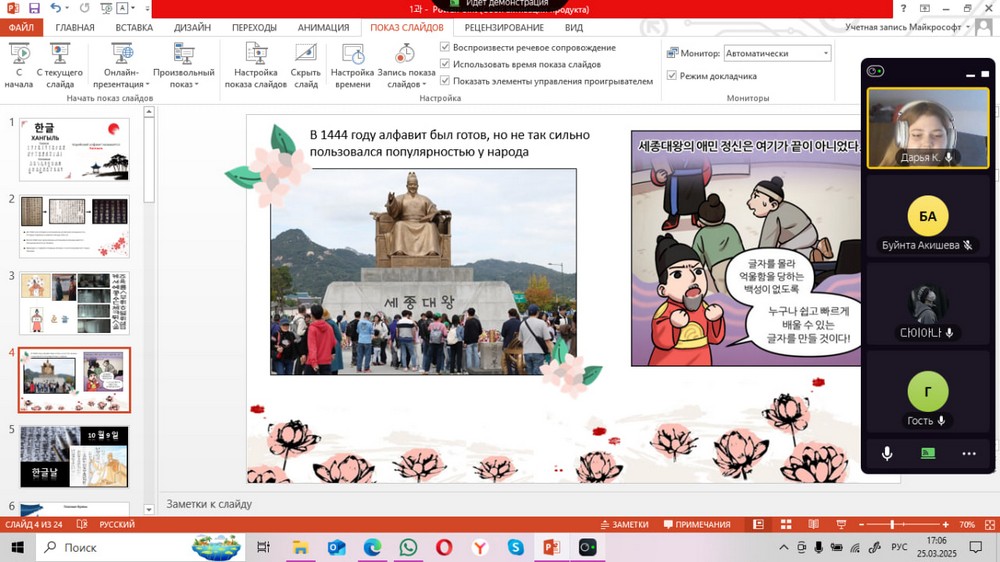Expand 'Произвольный показ' dropdown
Viewport: 1000px width, 562px height.
pyautogui.click(x=184, y=84)
